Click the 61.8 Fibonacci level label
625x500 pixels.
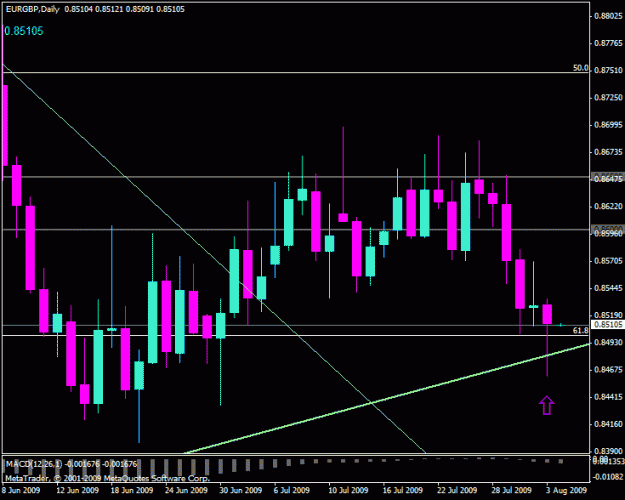point(580,331)
